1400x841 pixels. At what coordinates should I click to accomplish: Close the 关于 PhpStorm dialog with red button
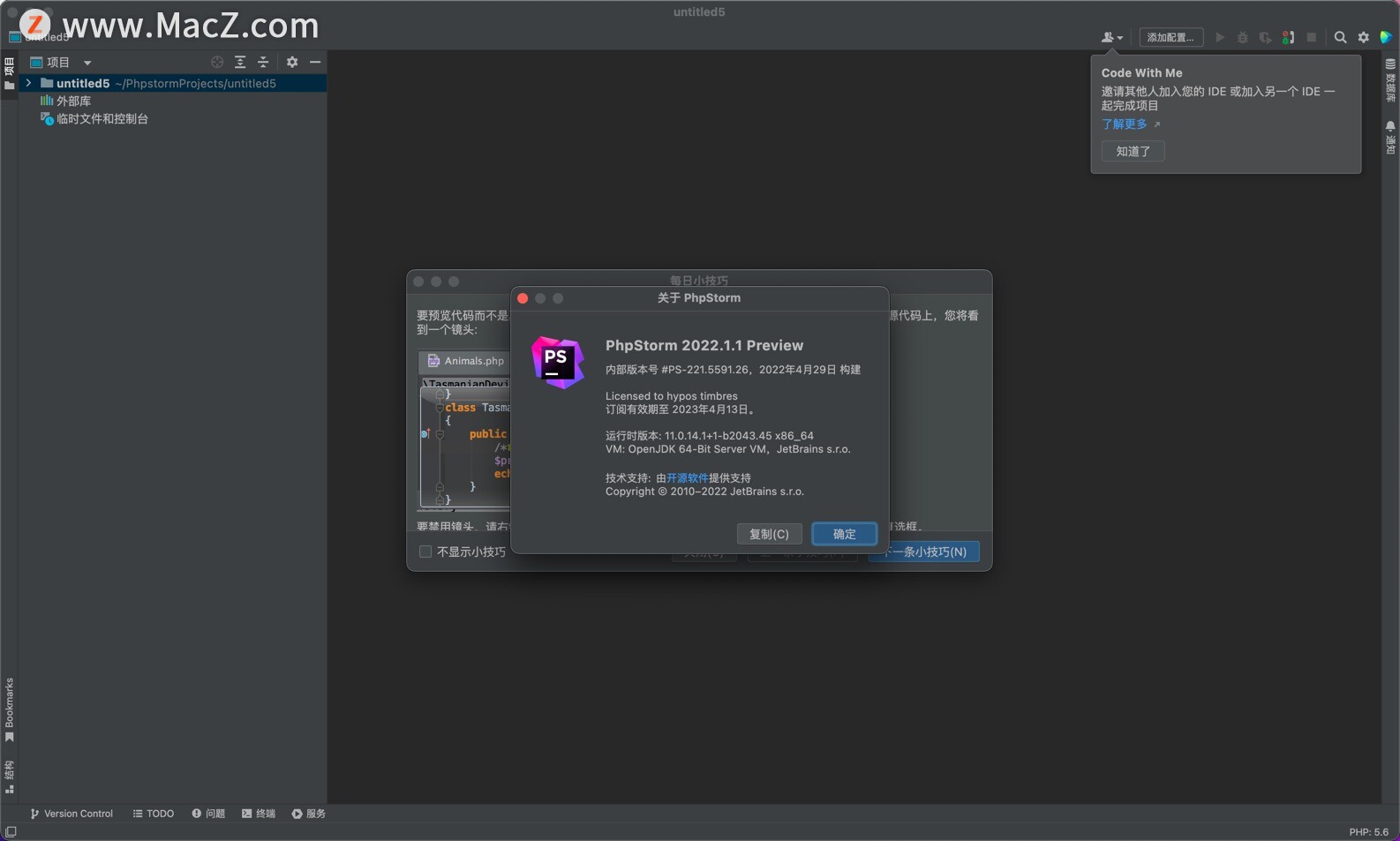[523, 298]
